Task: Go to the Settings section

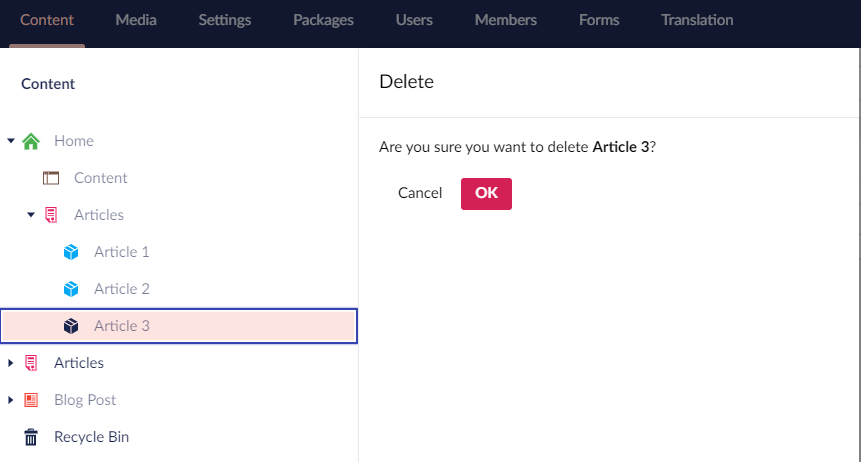Action: [x=225, y=20]
